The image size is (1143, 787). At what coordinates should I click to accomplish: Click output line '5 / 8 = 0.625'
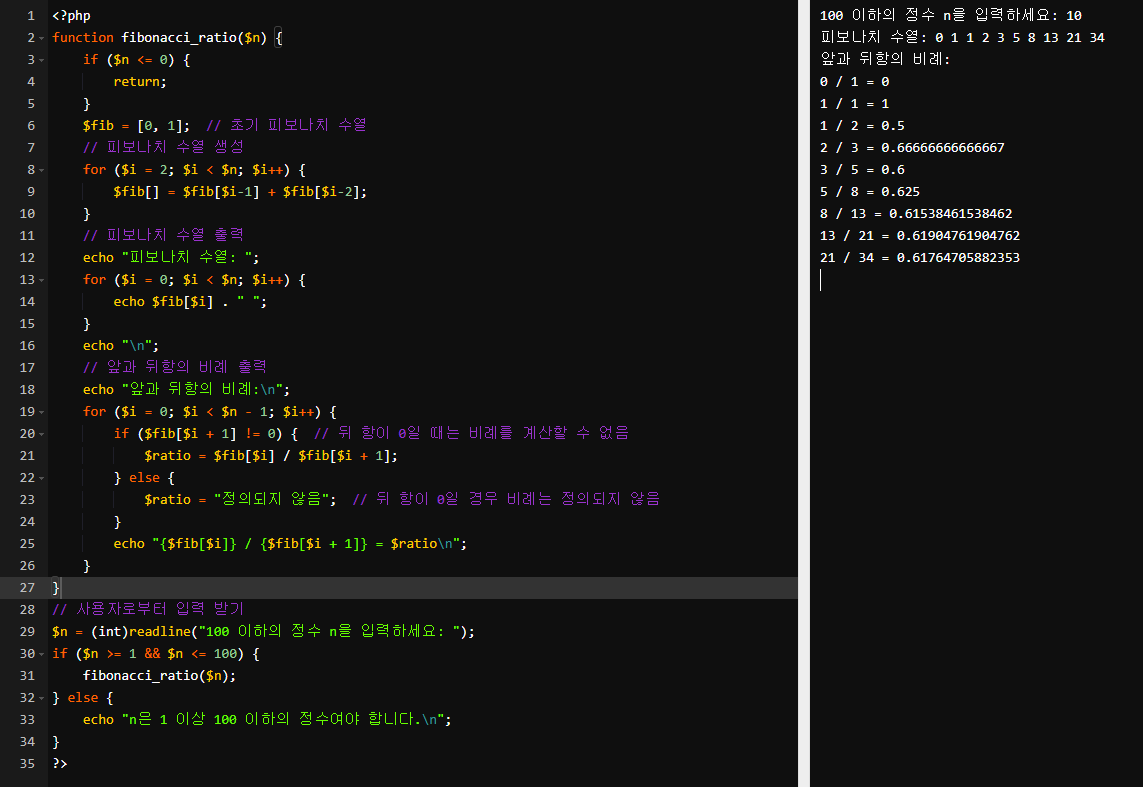[x=870, y=192]
